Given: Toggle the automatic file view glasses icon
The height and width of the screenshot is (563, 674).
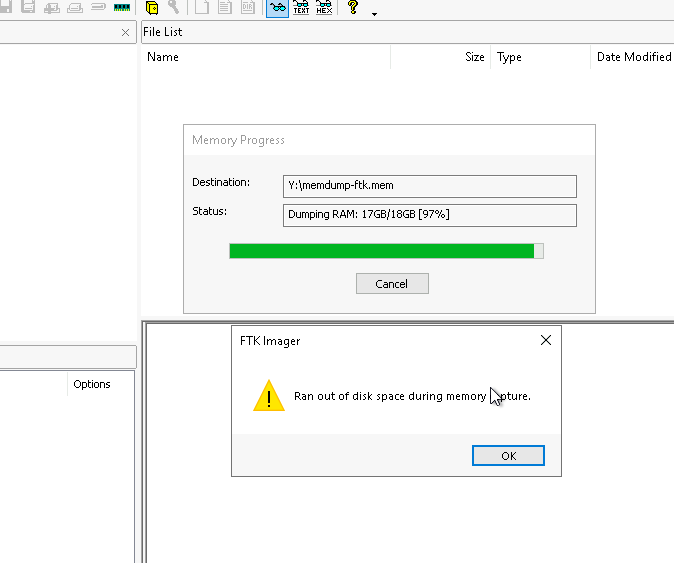Looking at the screenshot, I should [277, 8].
